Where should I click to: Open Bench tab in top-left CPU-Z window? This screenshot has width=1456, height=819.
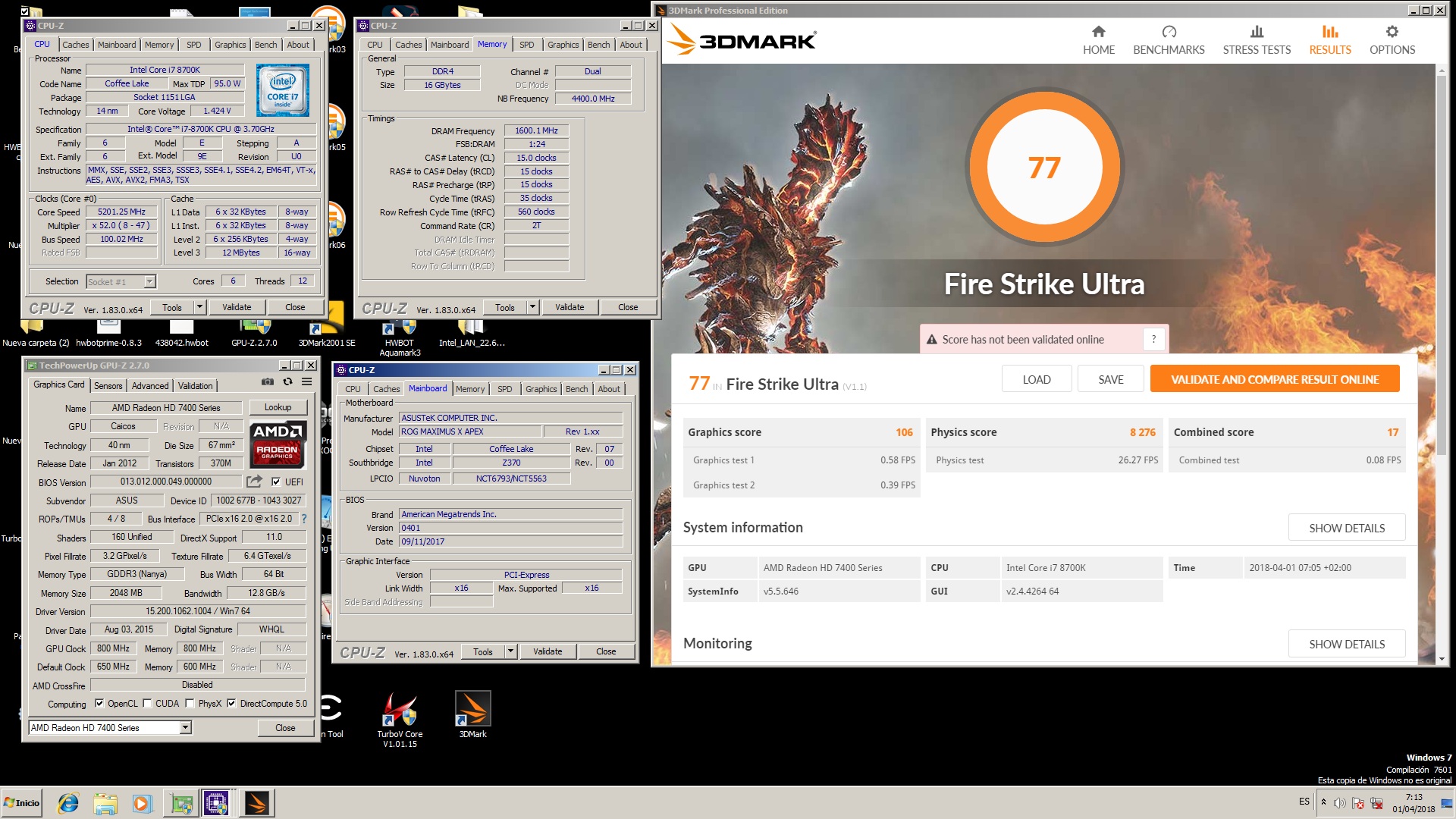pos(265,45)
